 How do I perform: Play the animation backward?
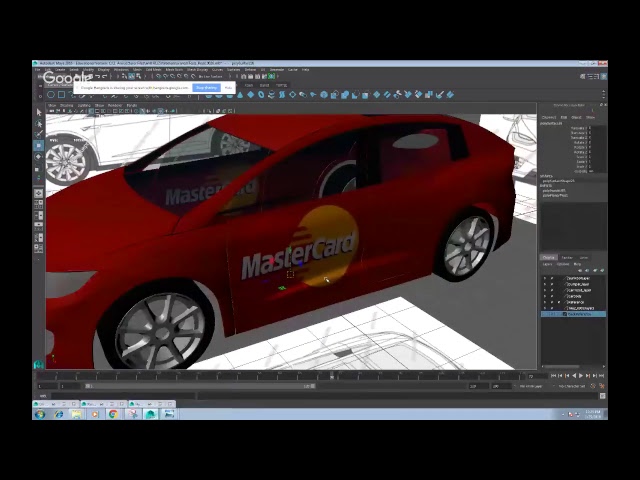tap(574, 376)
